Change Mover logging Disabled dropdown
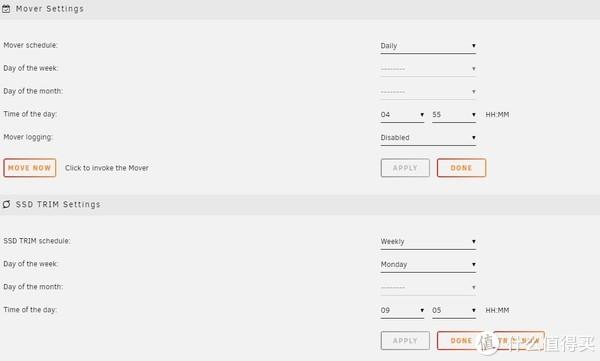The image size is (600, 361). click(428, 138)
